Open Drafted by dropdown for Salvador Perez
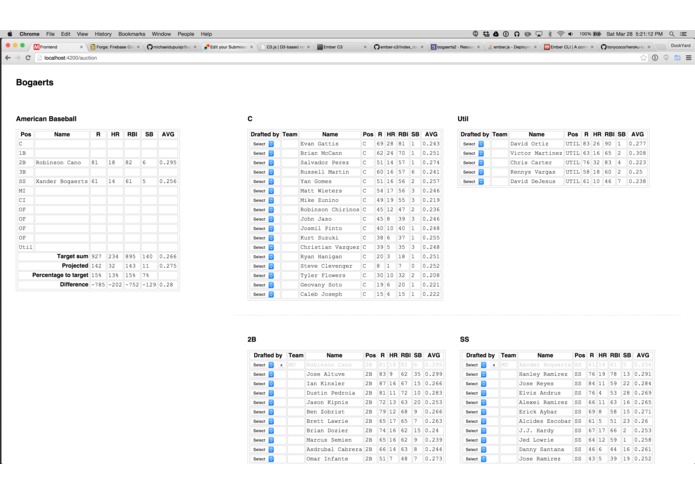Image resolution: width=695 pixels, height=494 pixels. click(263, 163)
